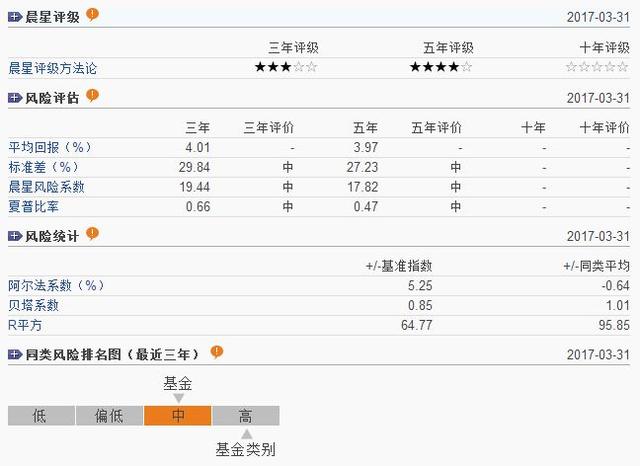Click the plus icon beside 风险统计
This screenshot has width=640, height=466.
[15, 236]
